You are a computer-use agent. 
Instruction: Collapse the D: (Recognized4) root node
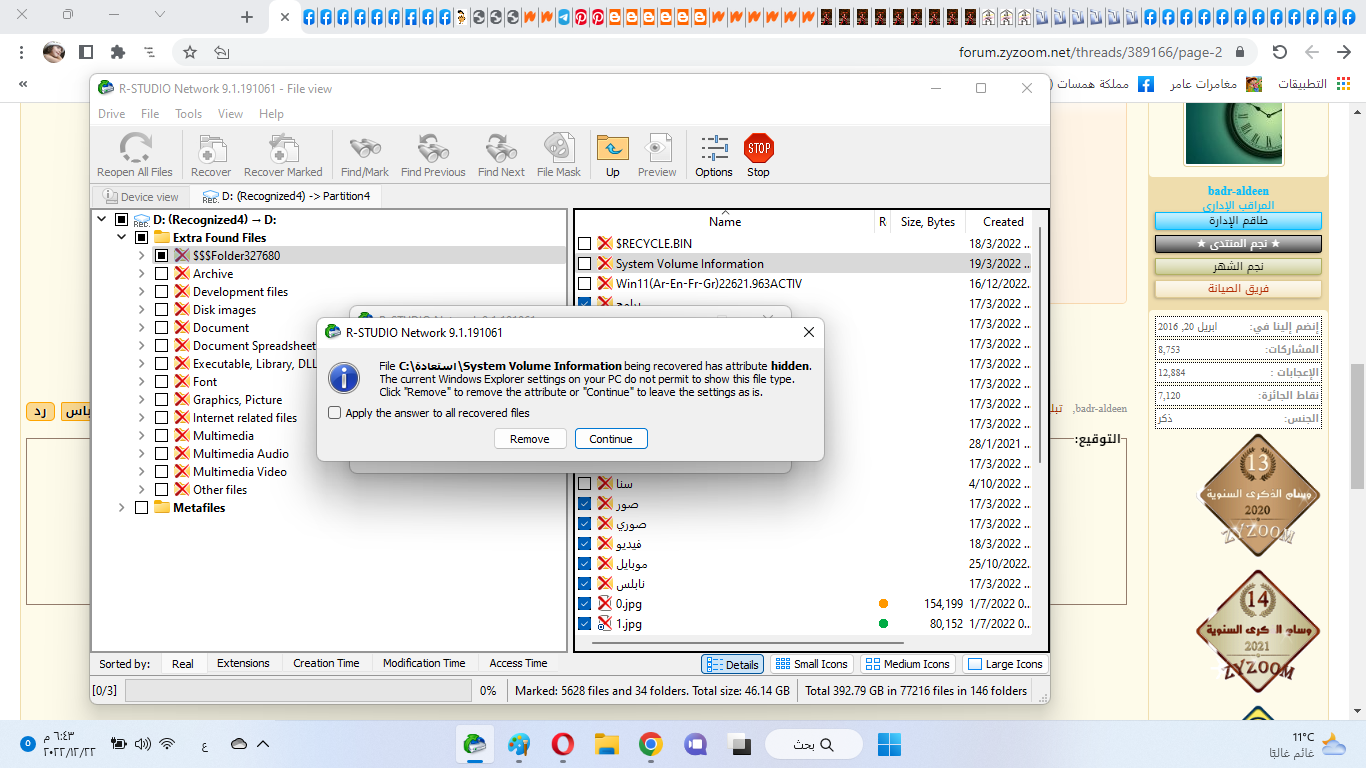click(102, 219)
